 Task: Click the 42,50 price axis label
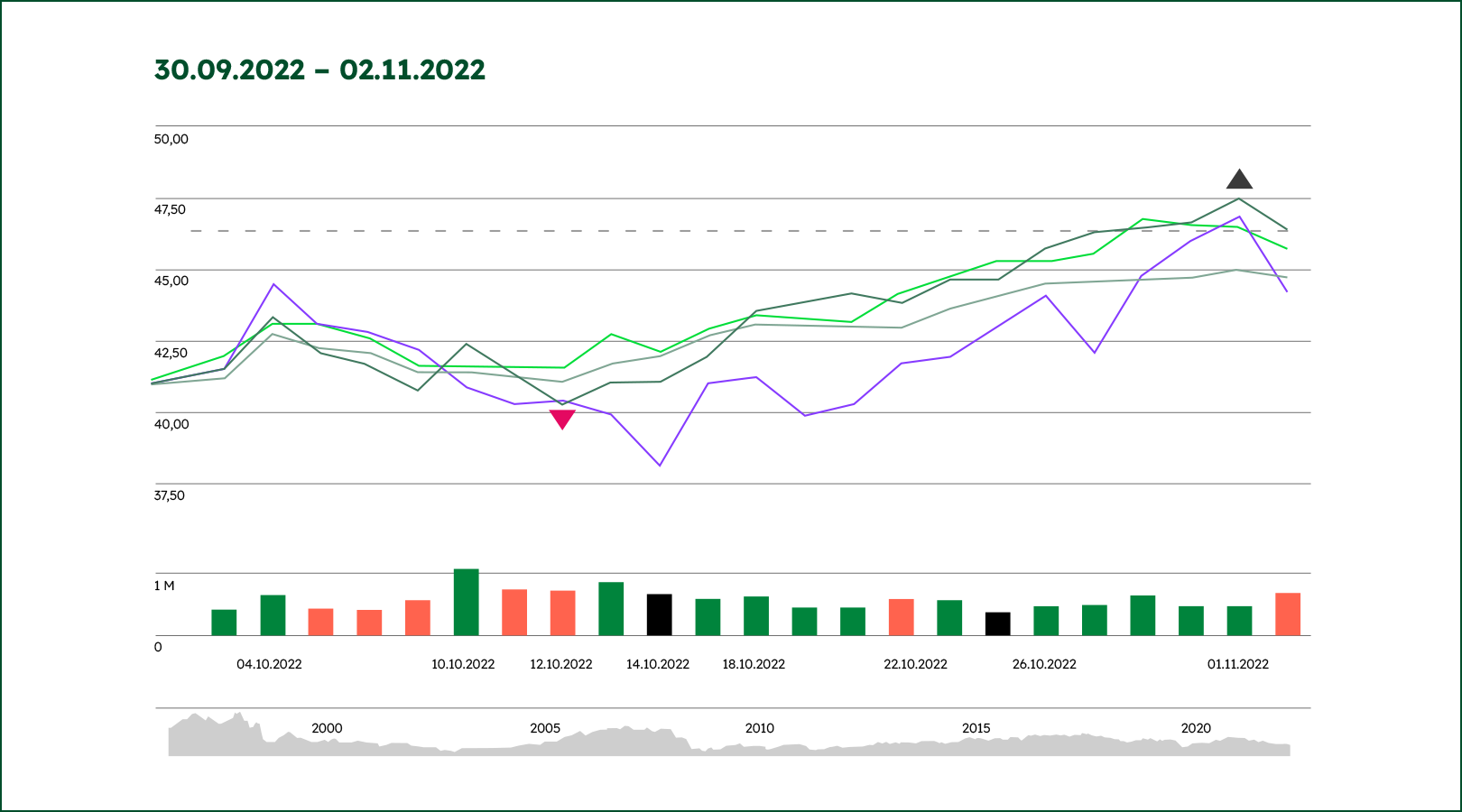[x=171, y=353]
